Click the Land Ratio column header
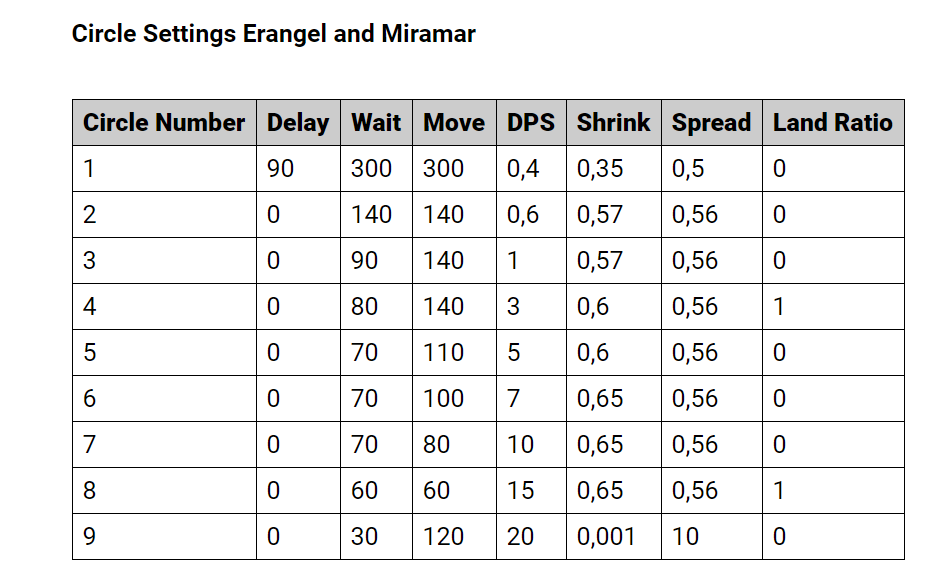The image size is (930, 575). click(833, 123)
